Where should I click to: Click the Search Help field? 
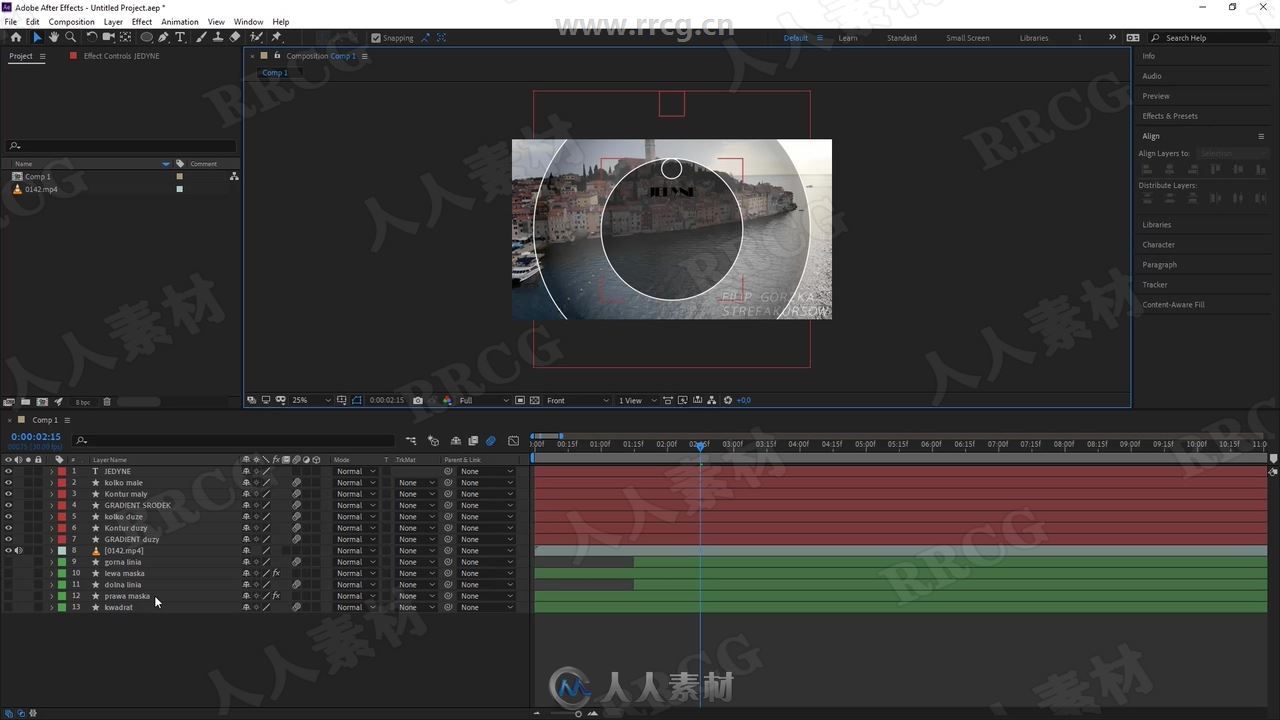[1213, 38]
